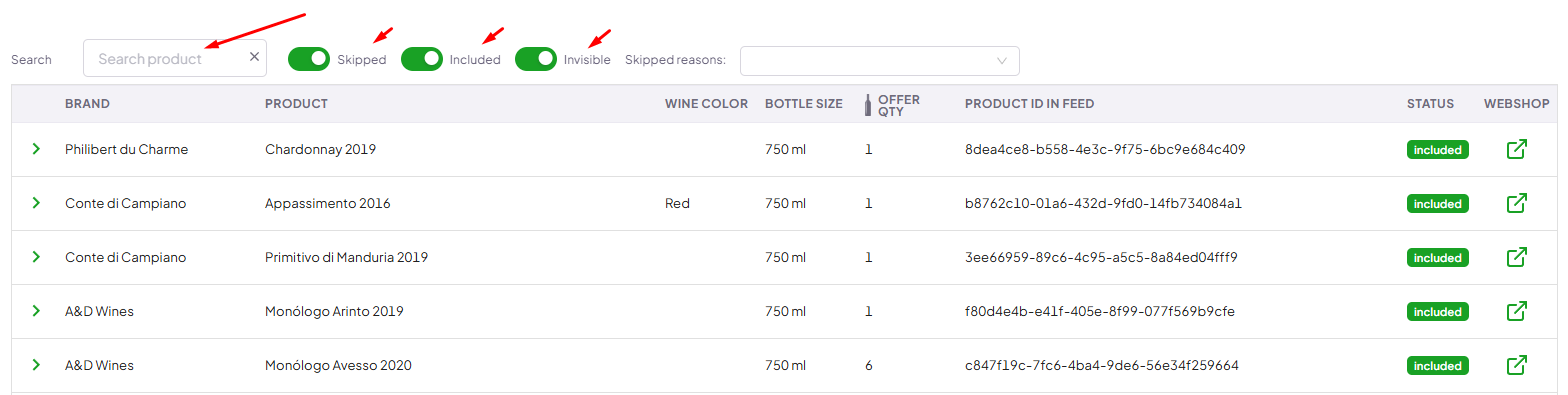
Task: Click the Status column header
Action: click(x=1430, y=104)
